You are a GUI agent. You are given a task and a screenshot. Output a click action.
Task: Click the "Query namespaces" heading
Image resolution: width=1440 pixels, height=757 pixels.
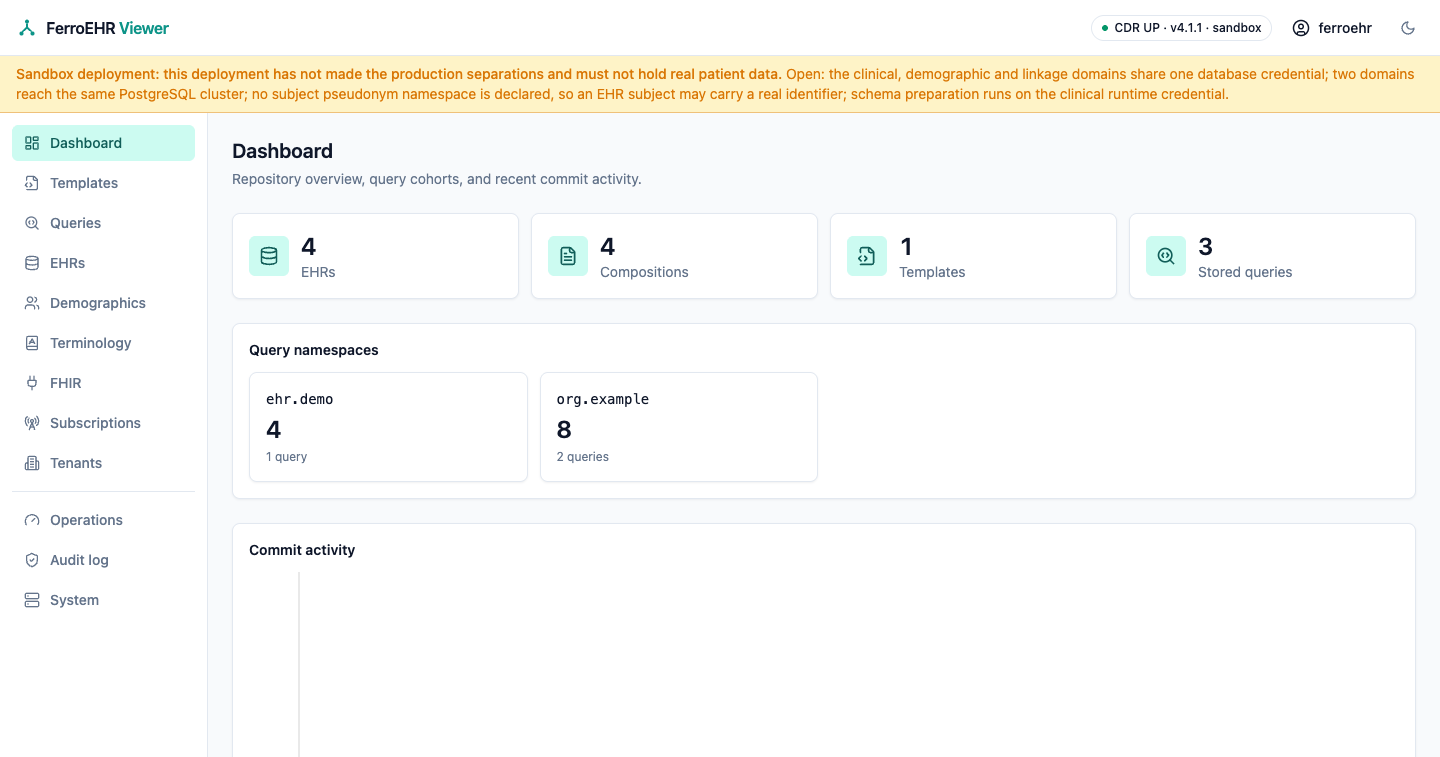pyautogui.click(x=314, y=350)
